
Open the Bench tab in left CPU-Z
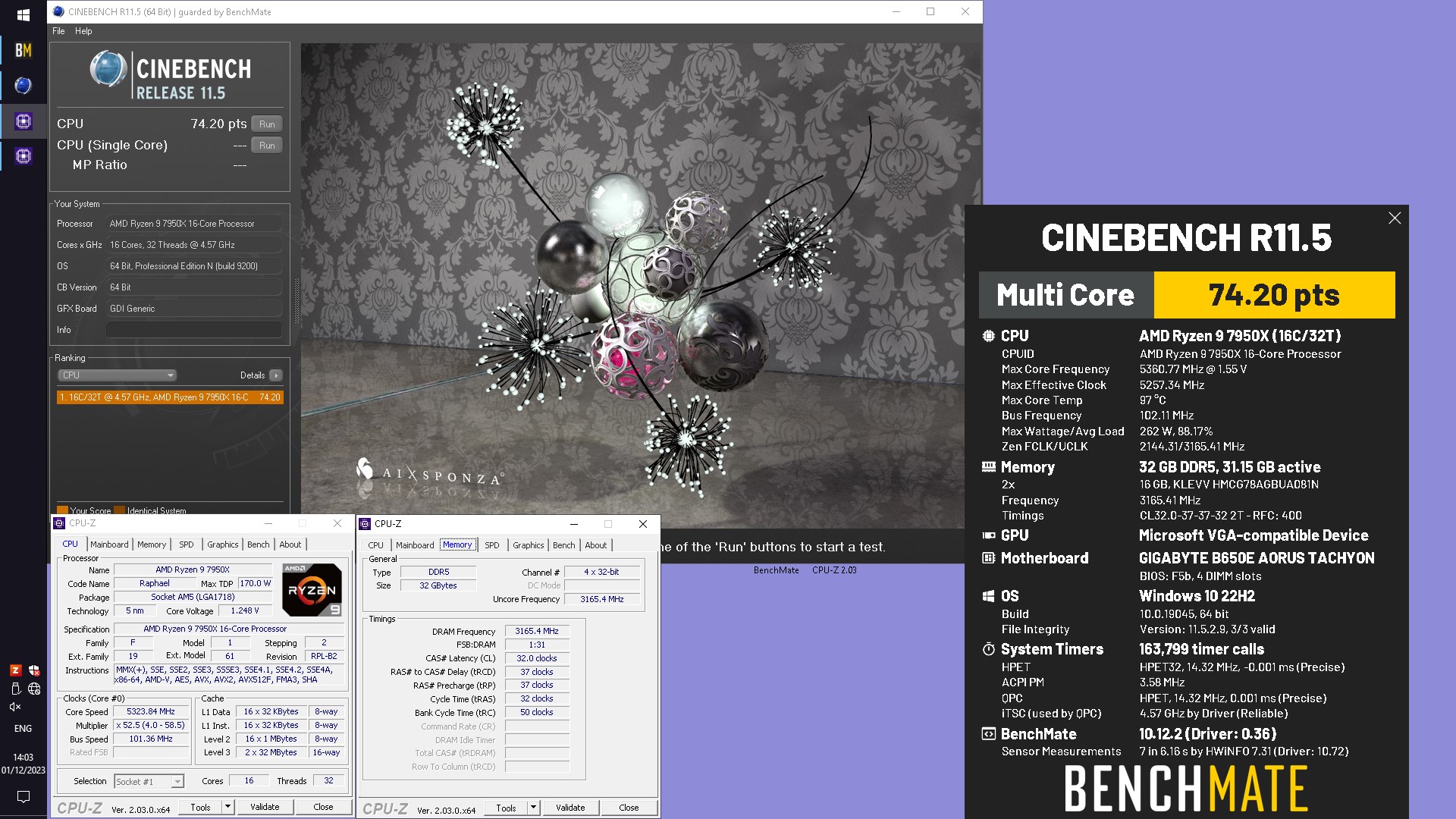[x=259, y=544]
